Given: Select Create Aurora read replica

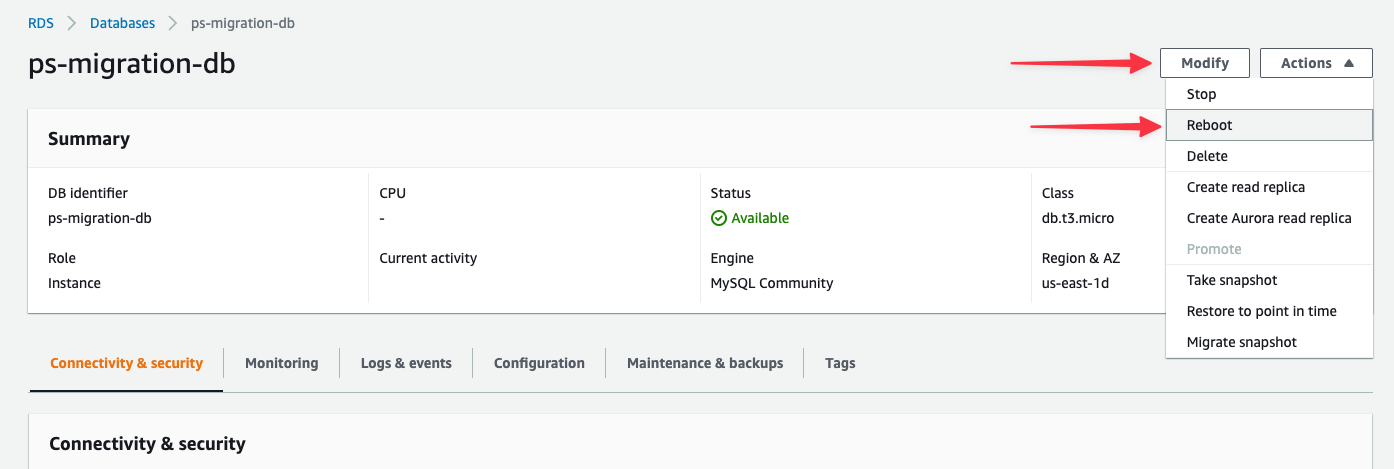Looking at the screenshot, I should [1269, 218].
